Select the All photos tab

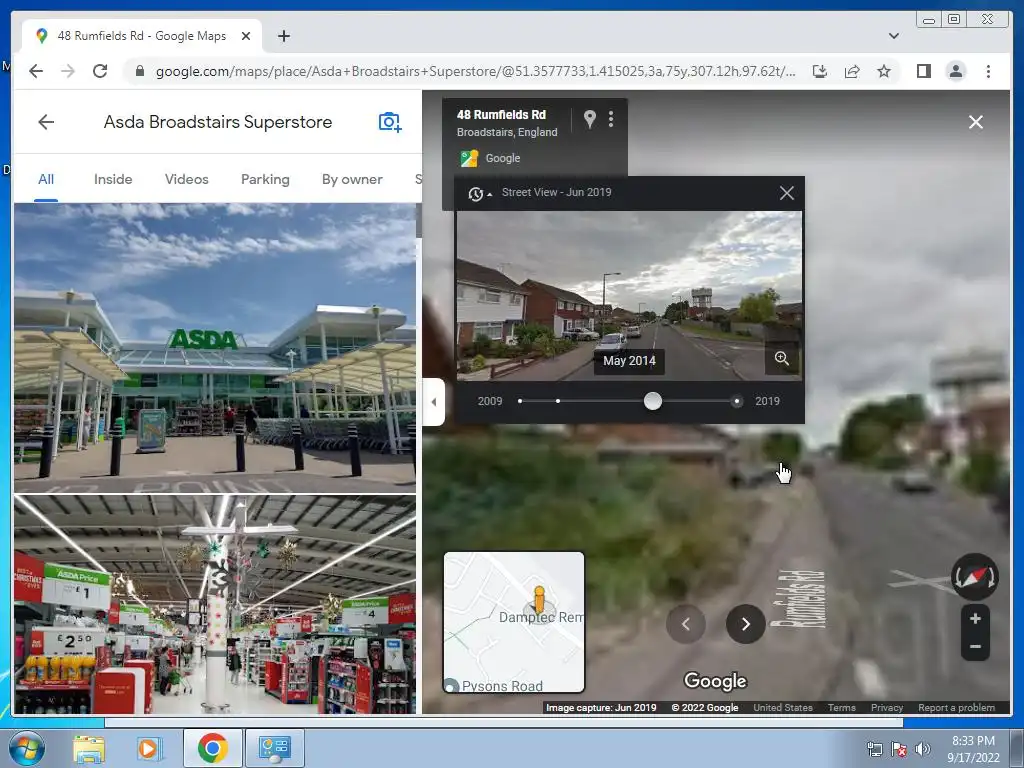coord(46,179)
